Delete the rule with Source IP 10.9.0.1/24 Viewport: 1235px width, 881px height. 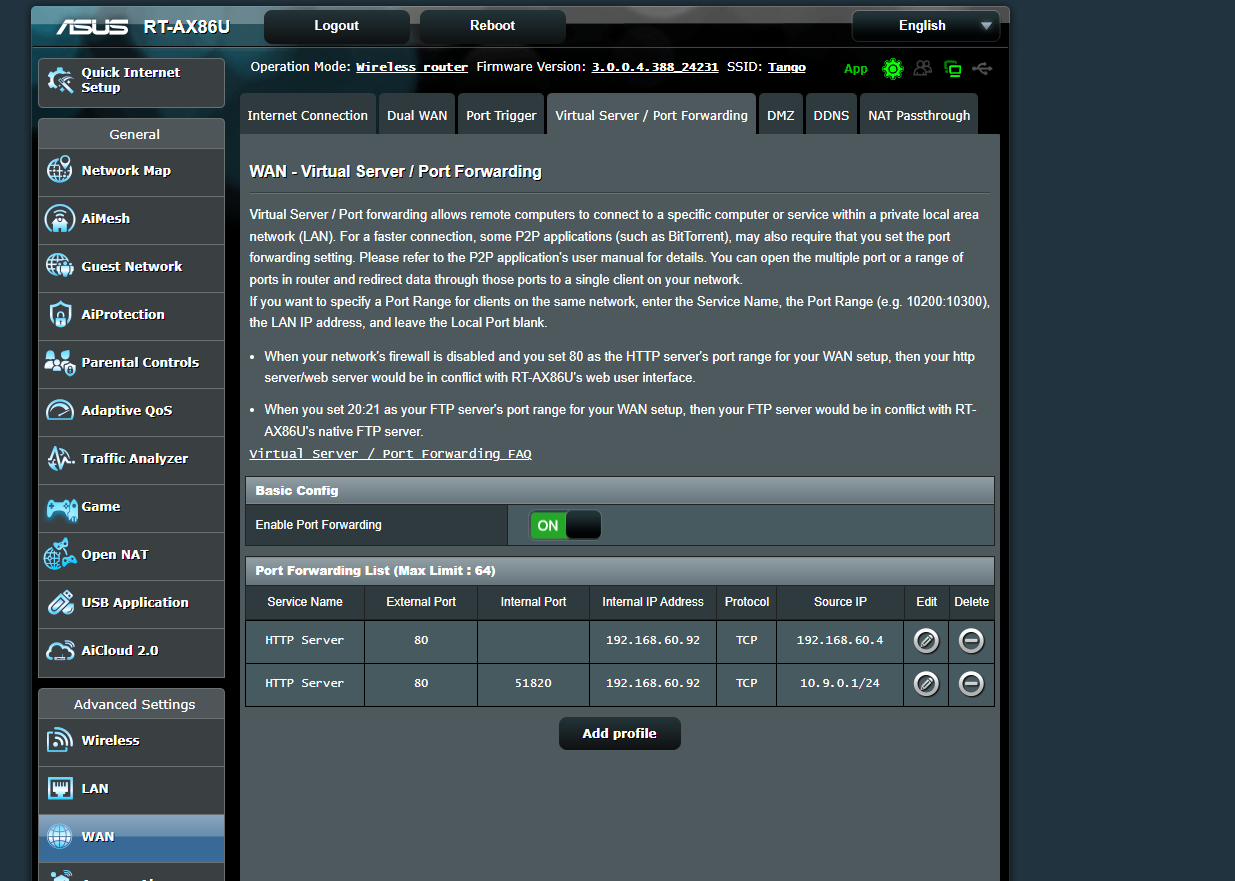pos(970,684)
